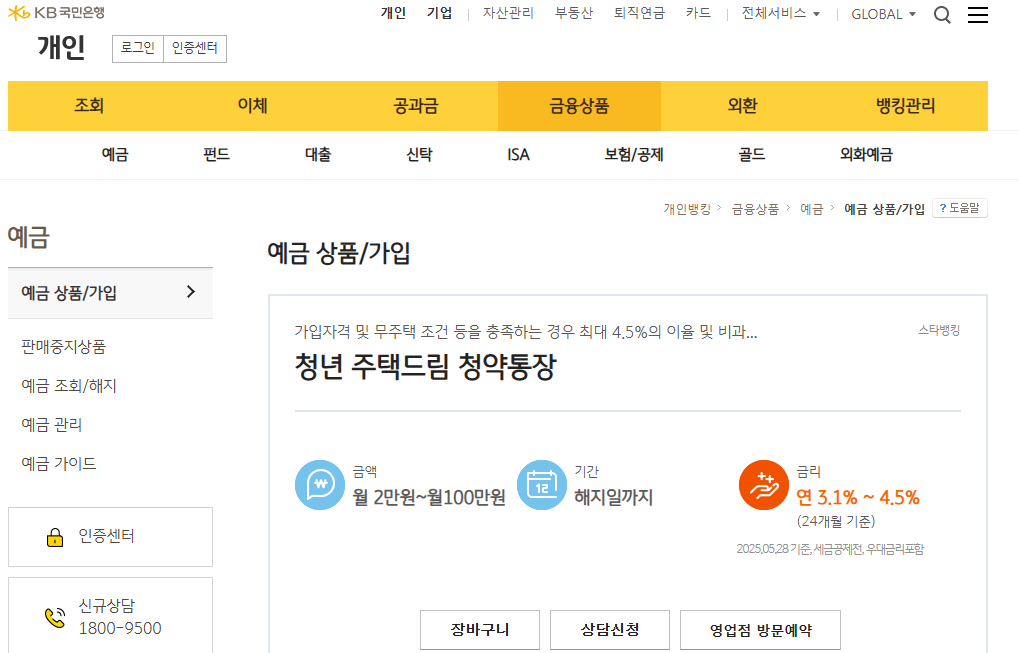Open the search magnifier icon
The image size is (1019, 653).
942,14
